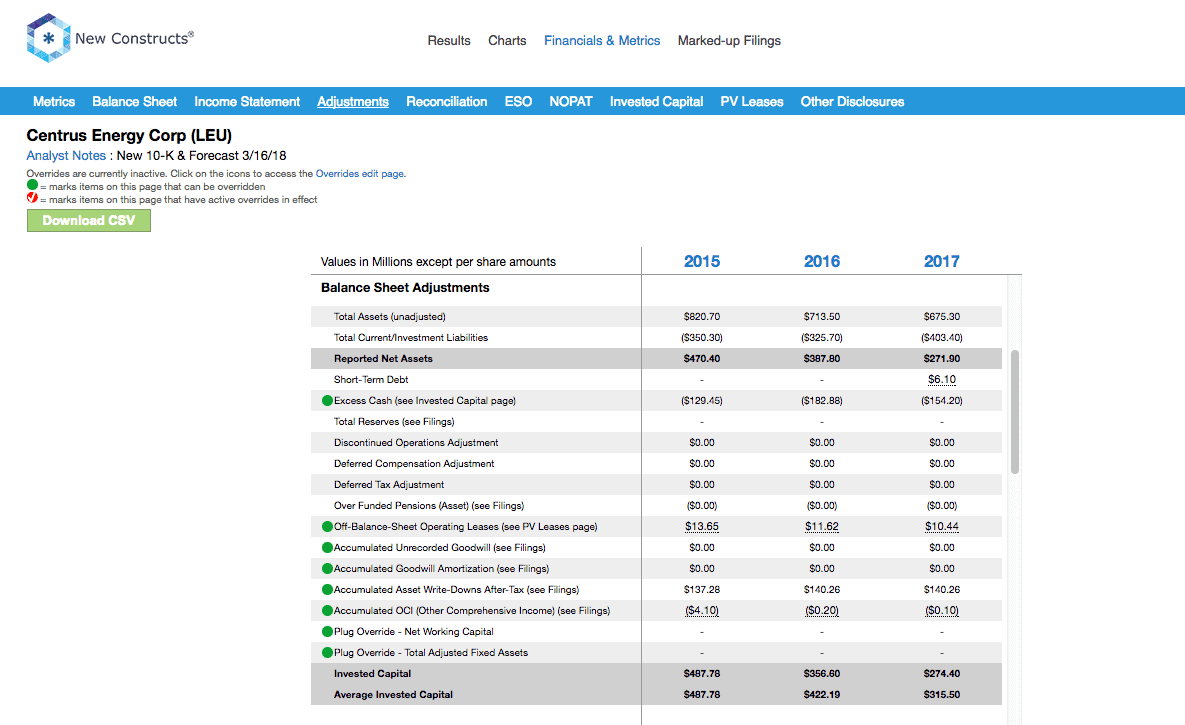Click the $13.65 operating leases value

click(x=702, y=527)
